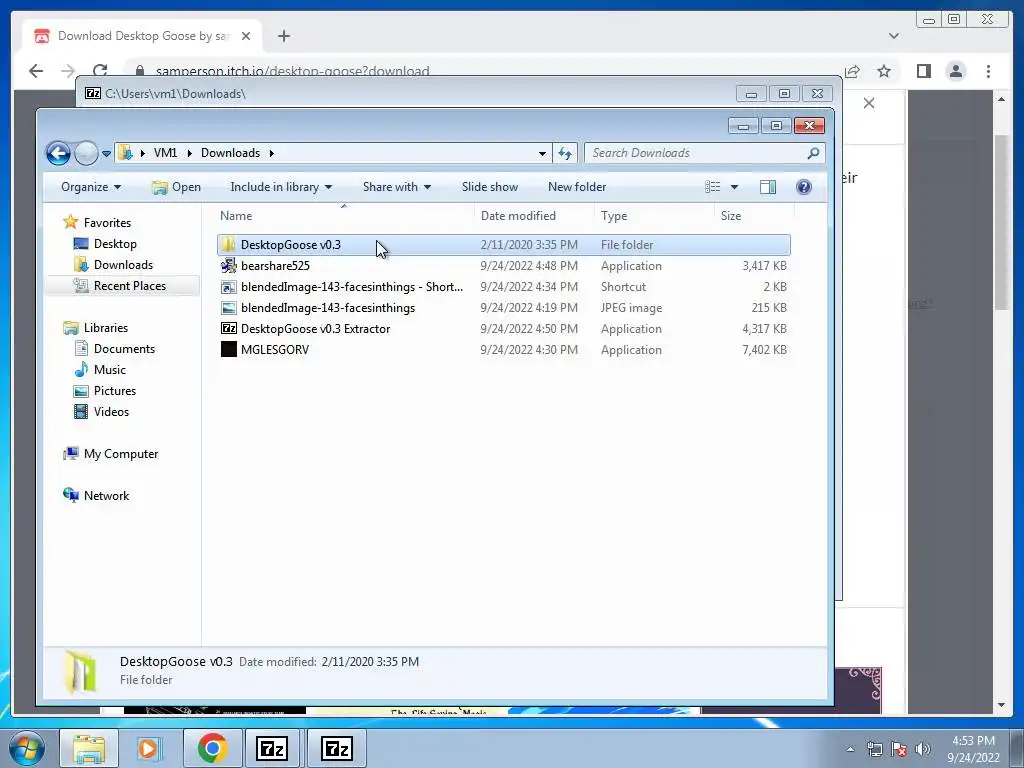Open Chrome profile avatar icon
1024x768 pixels.
[955, 71]
